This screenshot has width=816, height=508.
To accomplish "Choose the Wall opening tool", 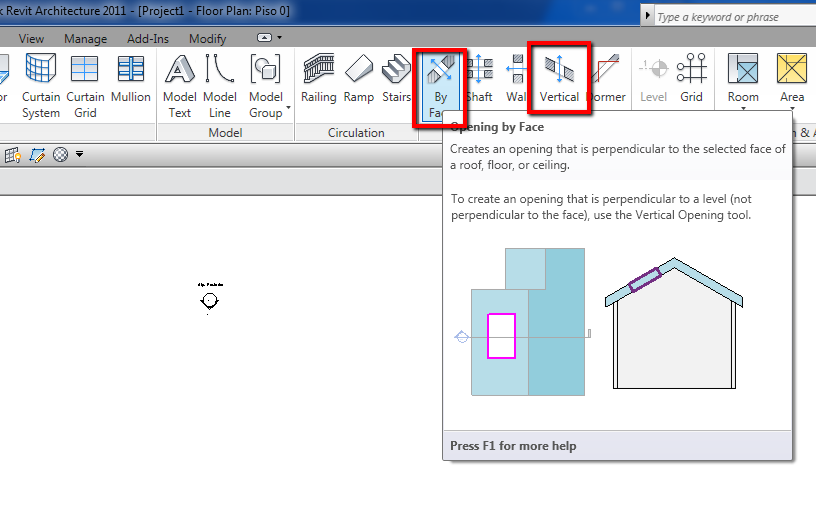I will (516, 78).
